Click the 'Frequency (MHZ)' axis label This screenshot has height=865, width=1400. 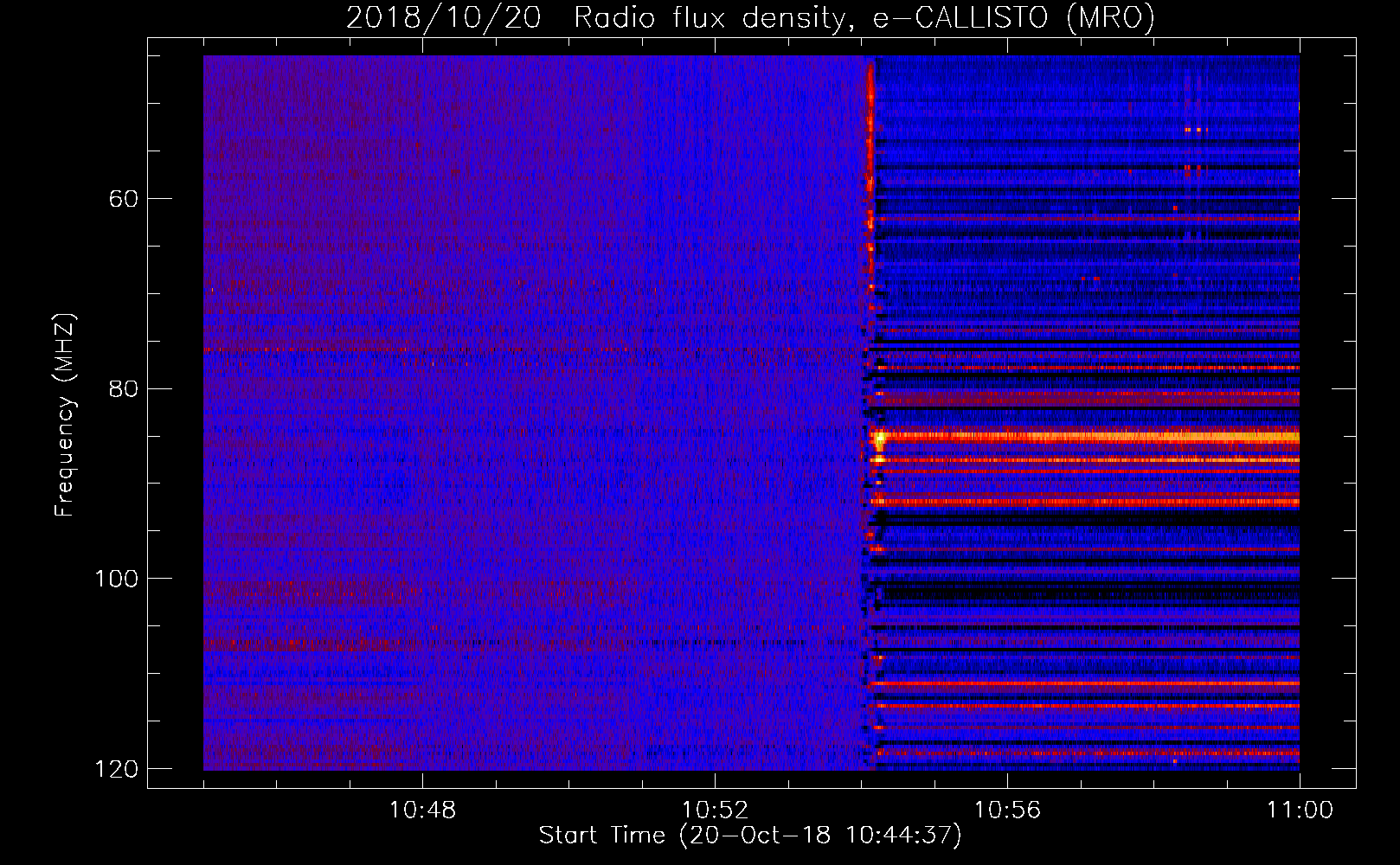65,415
